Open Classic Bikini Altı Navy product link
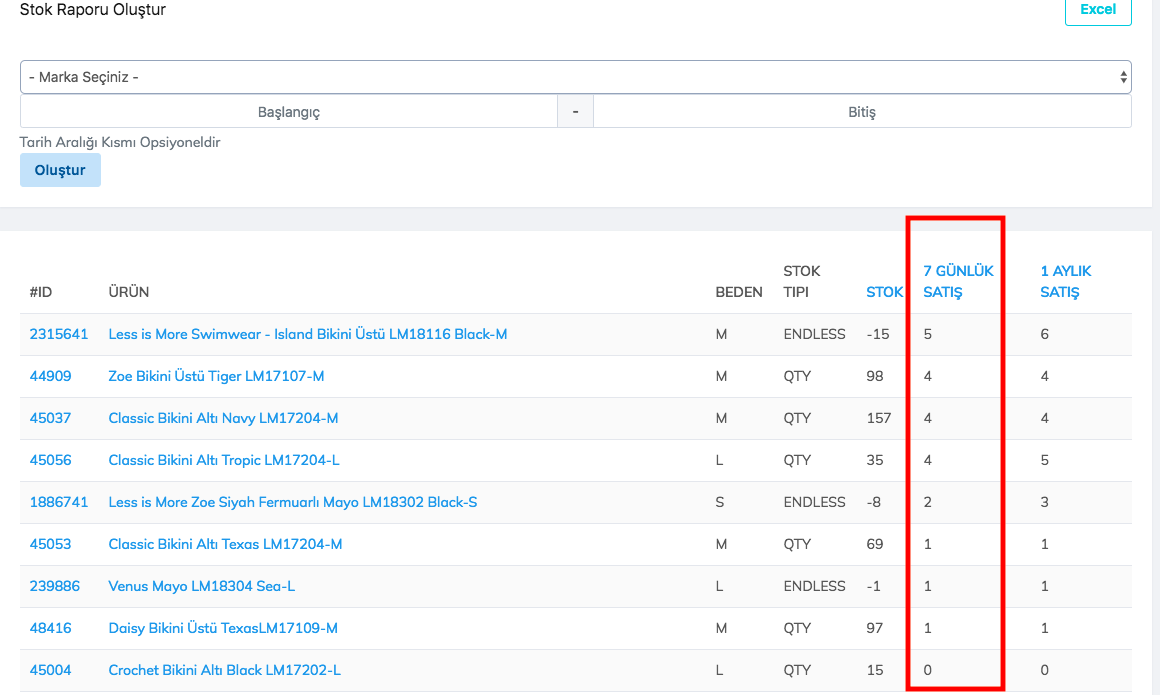1160x695 pixels. 223,418
